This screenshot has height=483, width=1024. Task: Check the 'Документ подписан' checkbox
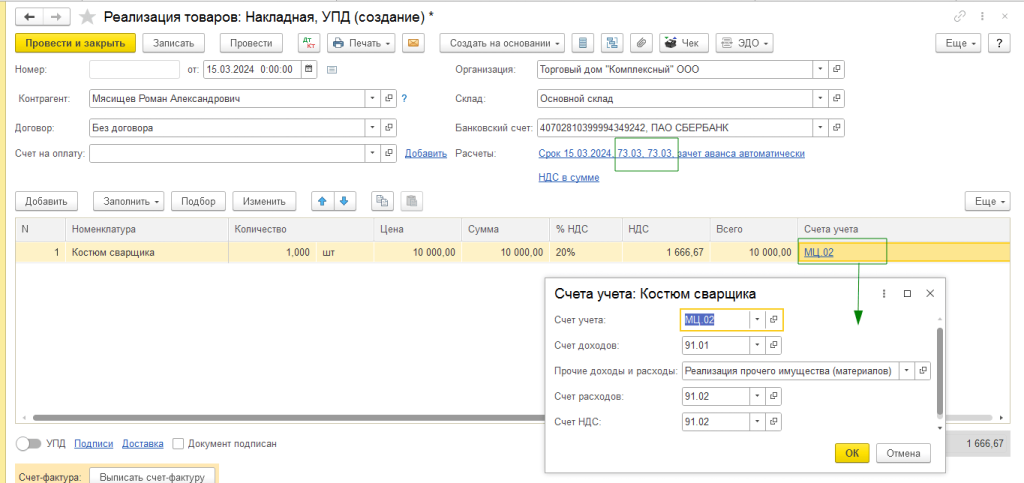click(x=178, y=443)
